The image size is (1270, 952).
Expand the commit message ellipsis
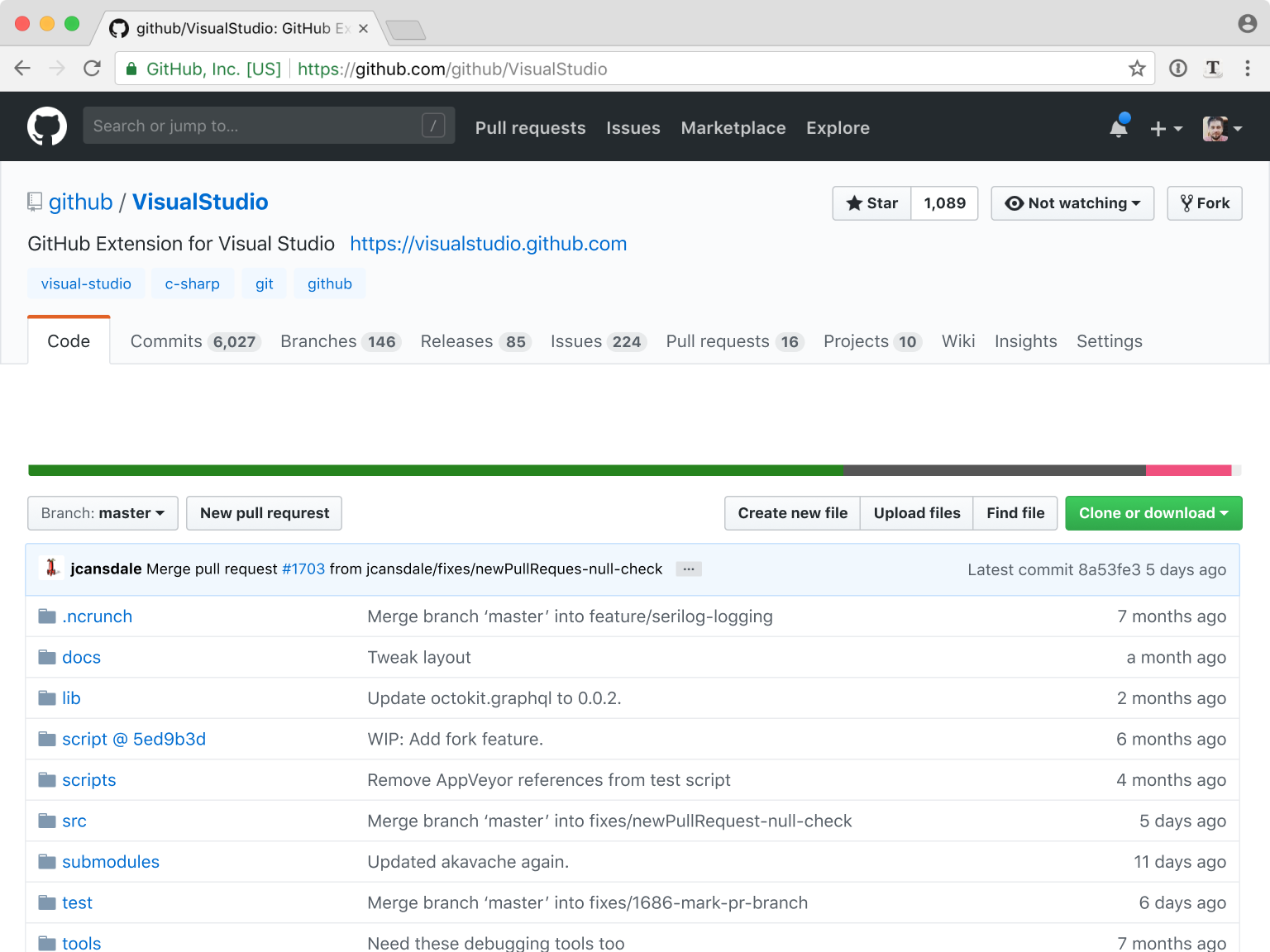pos(688,569)
